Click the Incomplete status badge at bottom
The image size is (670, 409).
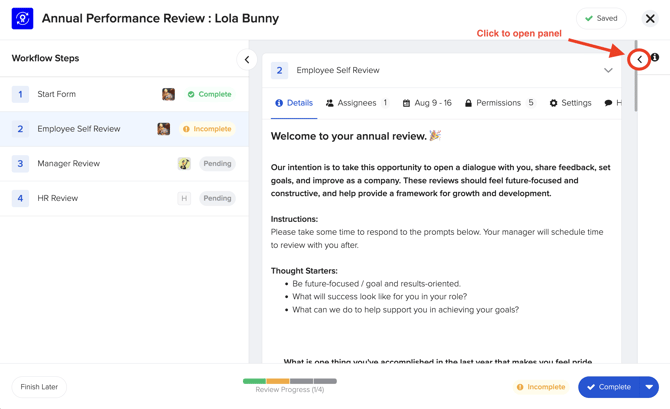coord(541,387)
